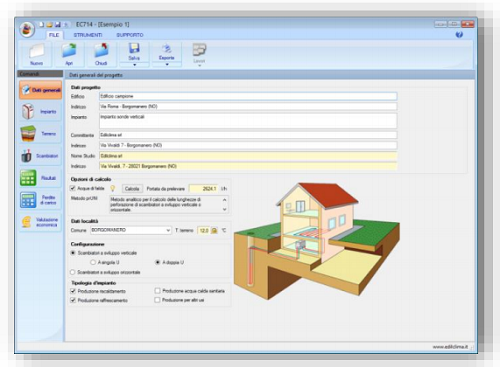The image size is (500, 367).
Task: Expand the Esporta dropdown arrow
Action: point(167,65)
